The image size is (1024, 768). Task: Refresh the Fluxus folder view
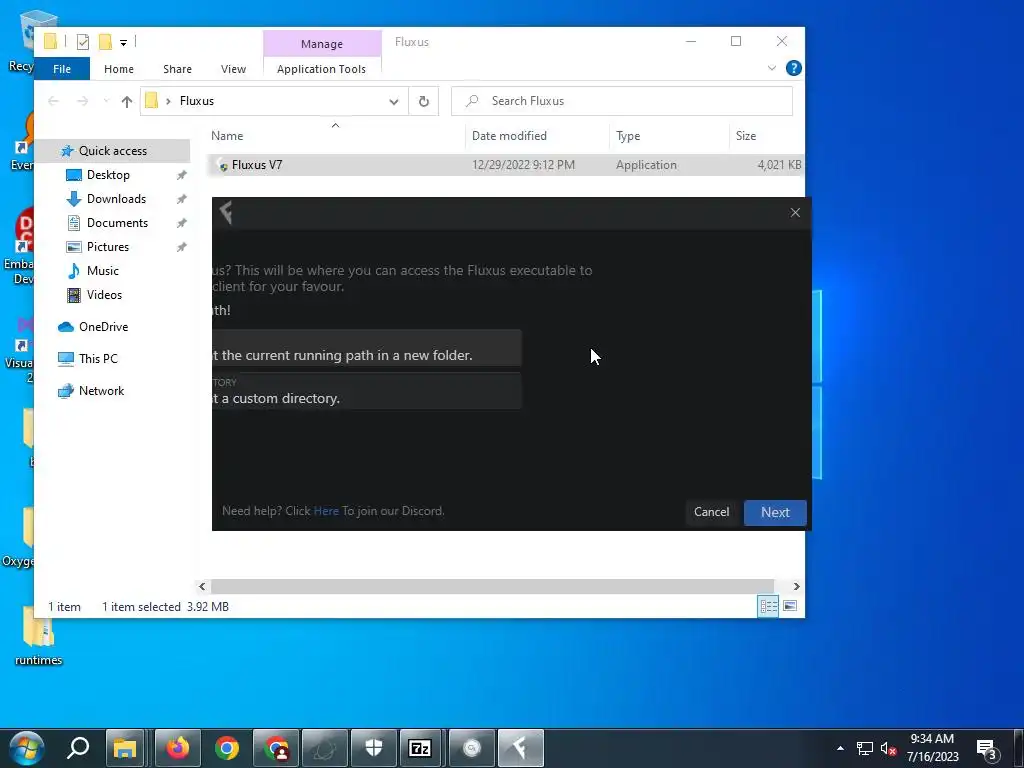(424, 101)
